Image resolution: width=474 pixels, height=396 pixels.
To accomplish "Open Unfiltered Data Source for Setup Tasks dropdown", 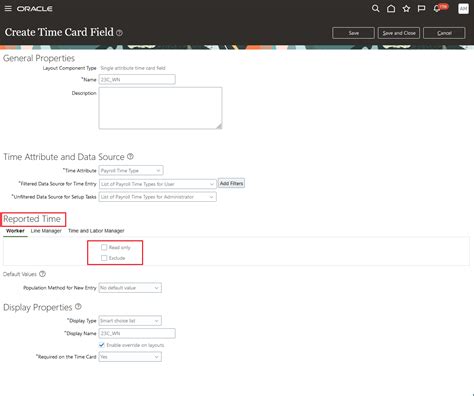I will click(x=157, y=197).
